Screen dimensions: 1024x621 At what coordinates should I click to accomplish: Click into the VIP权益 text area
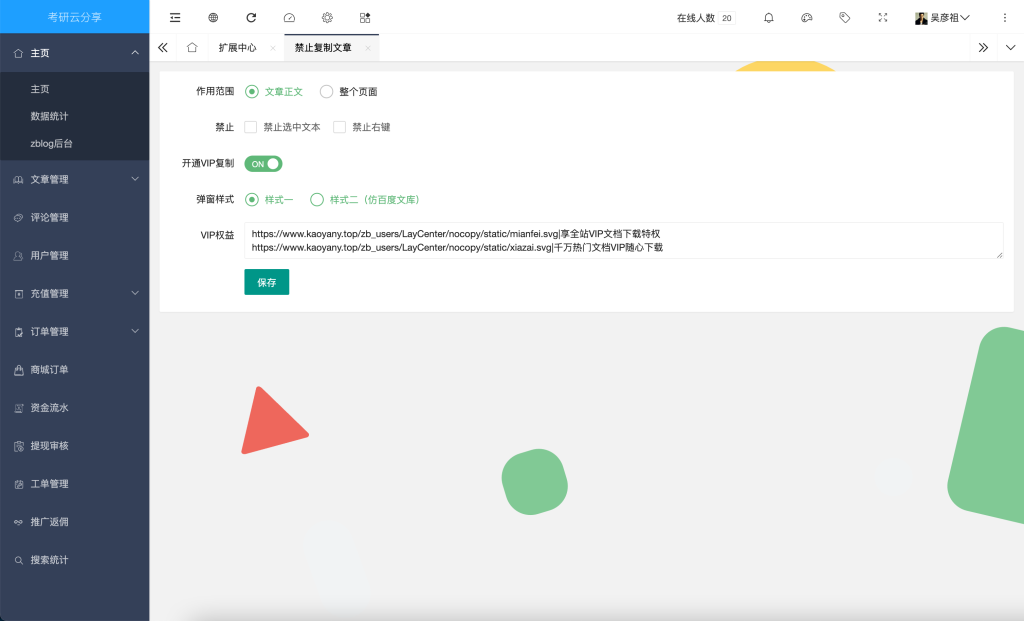tap(622, 240)
